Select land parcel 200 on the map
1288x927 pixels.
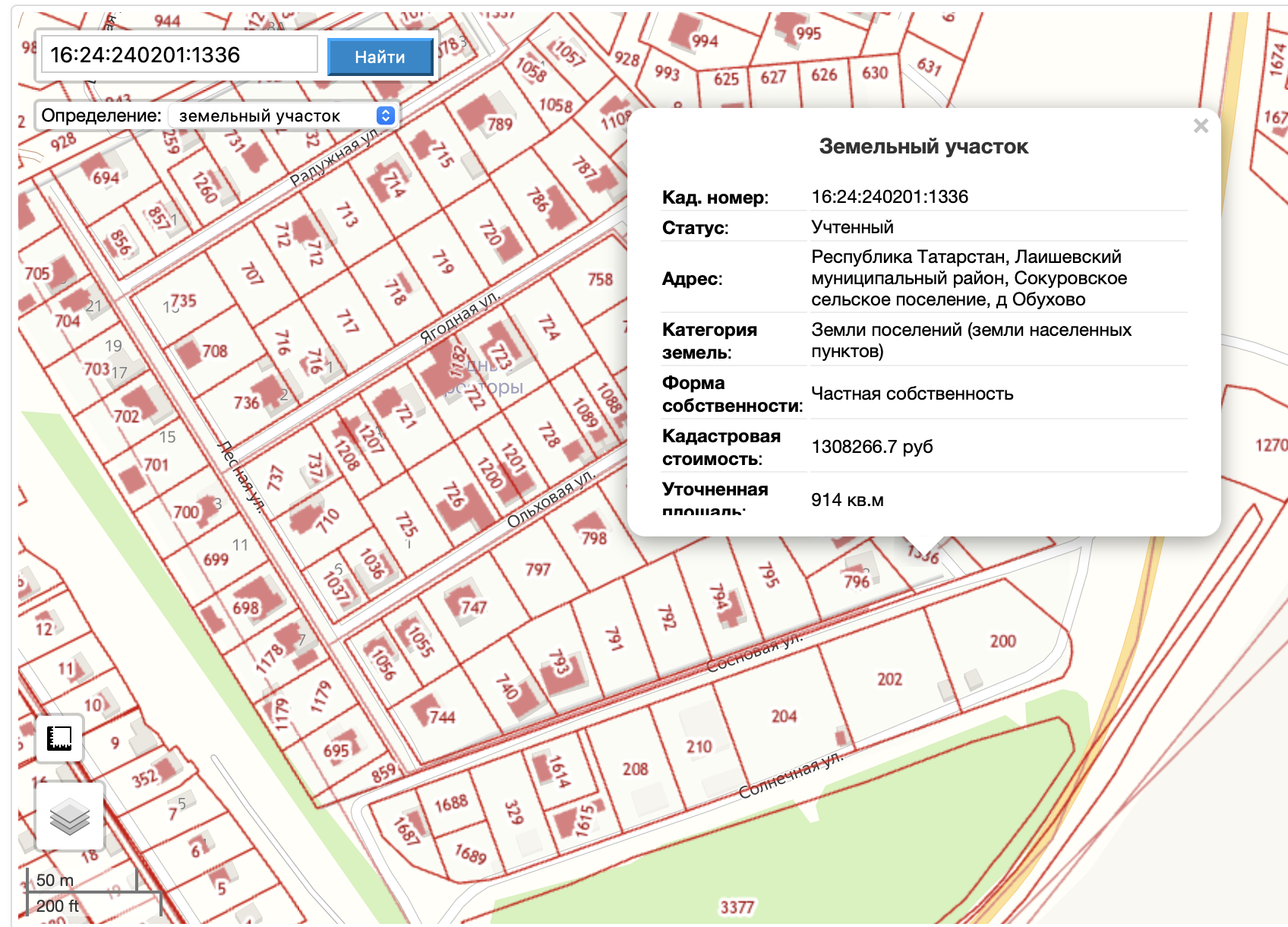(x=1002, y=641)
